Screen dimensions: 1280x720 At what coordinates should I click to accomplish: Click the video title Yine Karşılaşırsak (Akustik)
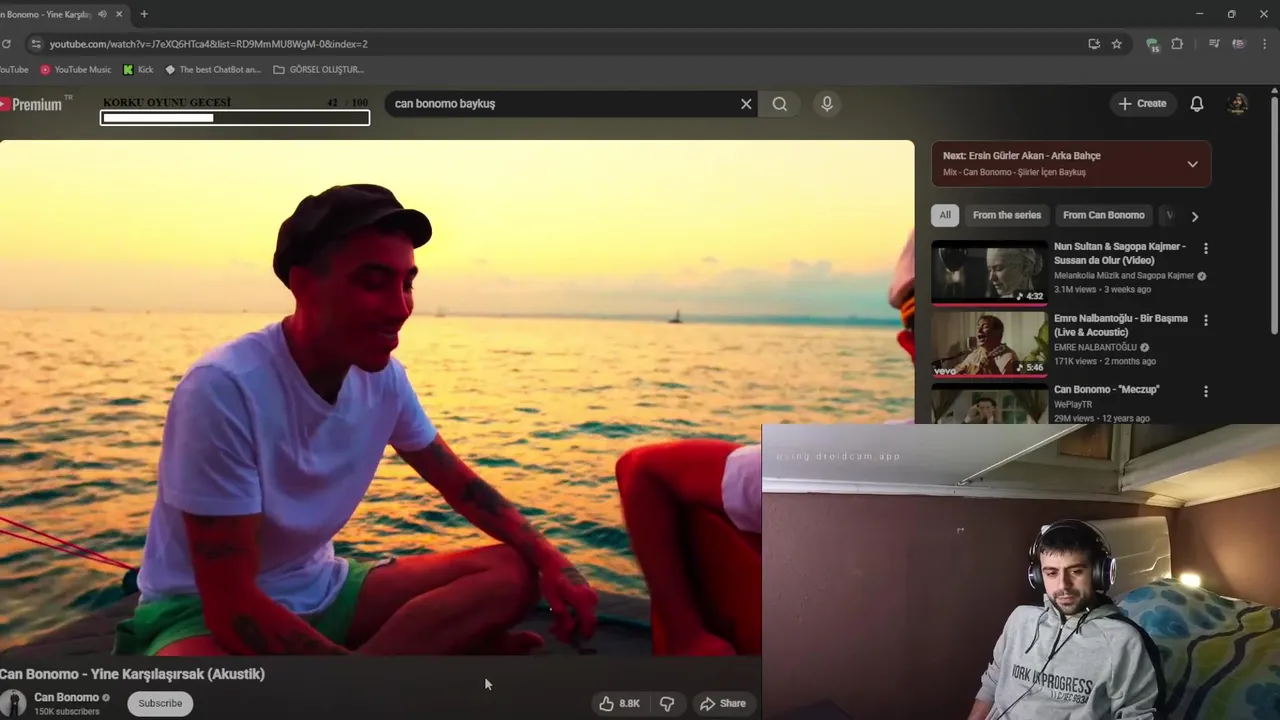(132, 674)
